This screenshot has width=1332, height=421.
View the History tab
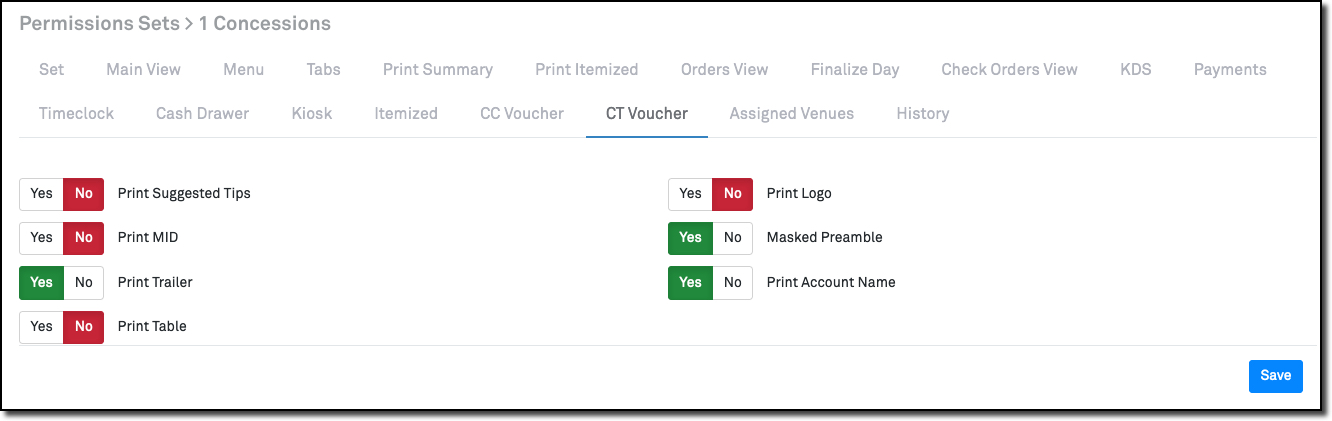[923, 113]
